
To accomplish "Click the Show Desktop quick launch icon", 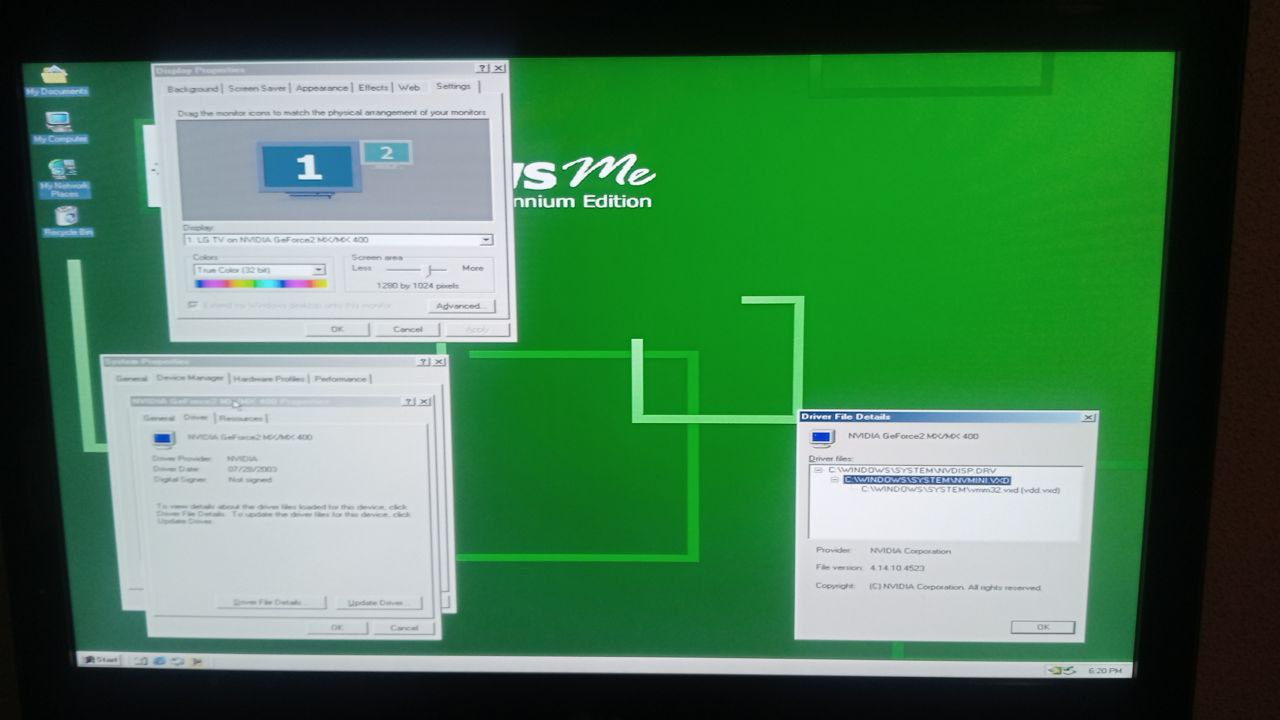I will [x=142, y=661].
